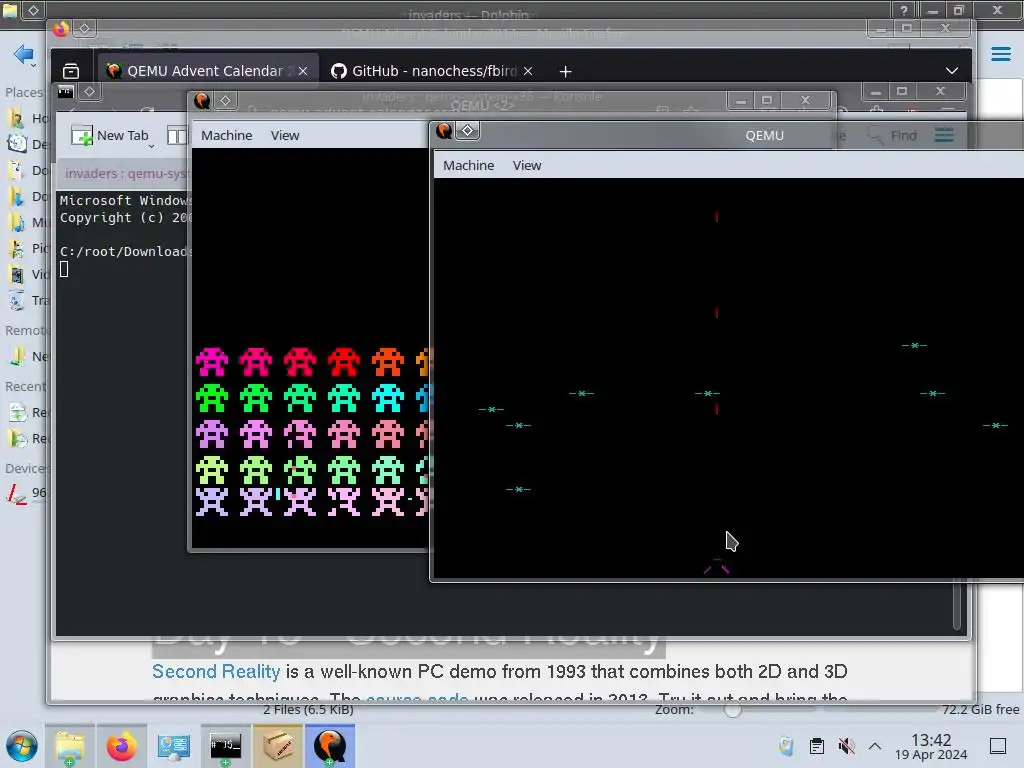Switch to GitHub nanochess/fbird tab

431,71
